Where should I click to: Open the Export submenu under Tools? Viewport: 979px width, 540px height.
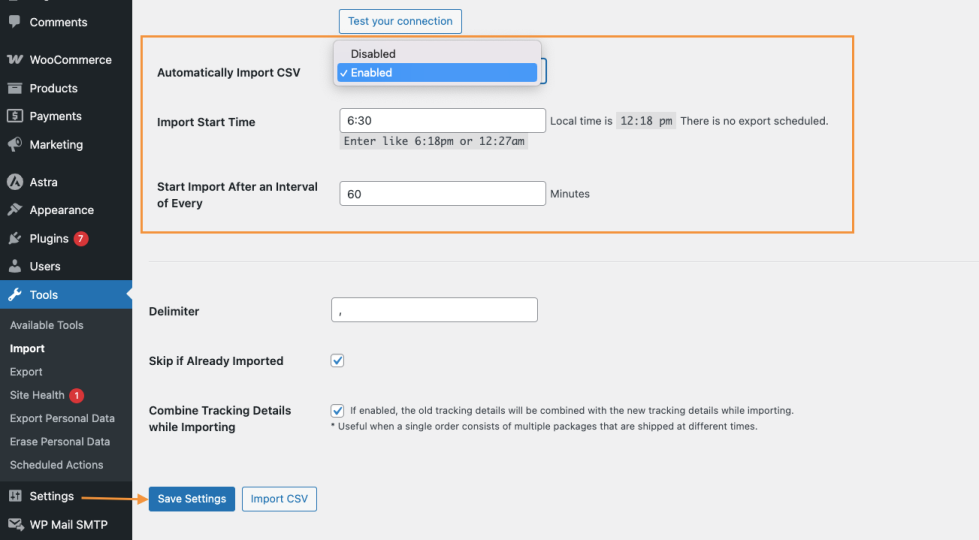coord(26,372)
